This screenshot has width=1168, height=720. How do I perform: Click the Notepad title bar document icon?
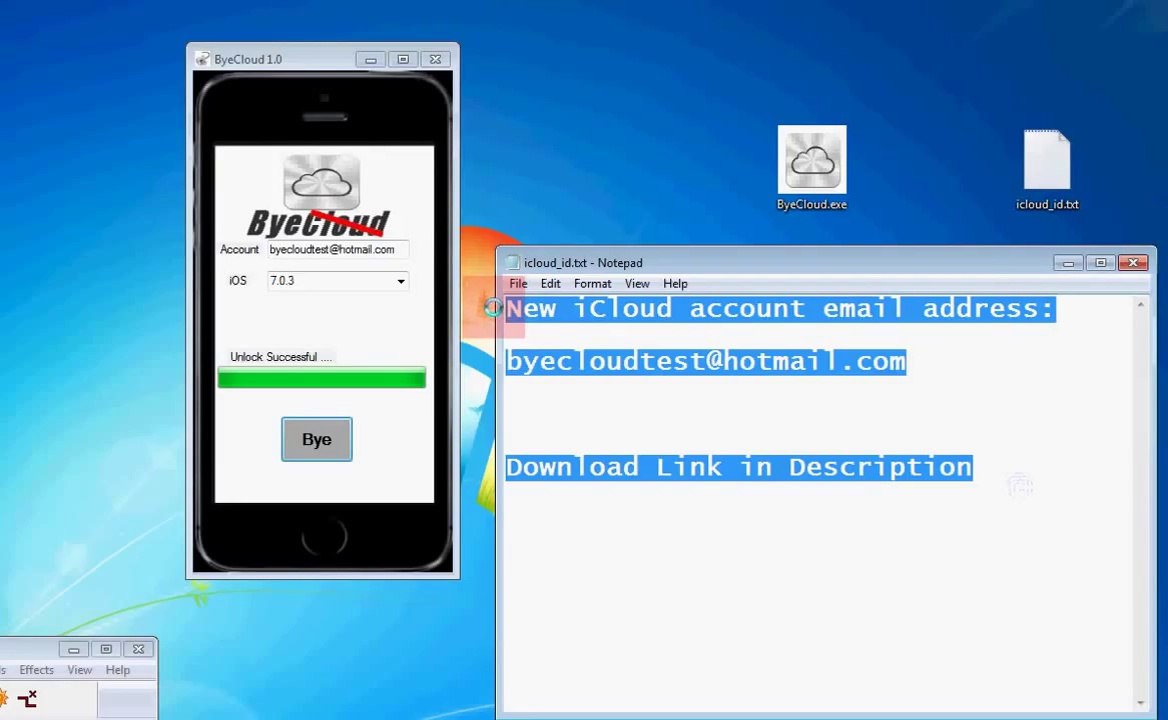(512, 262)
